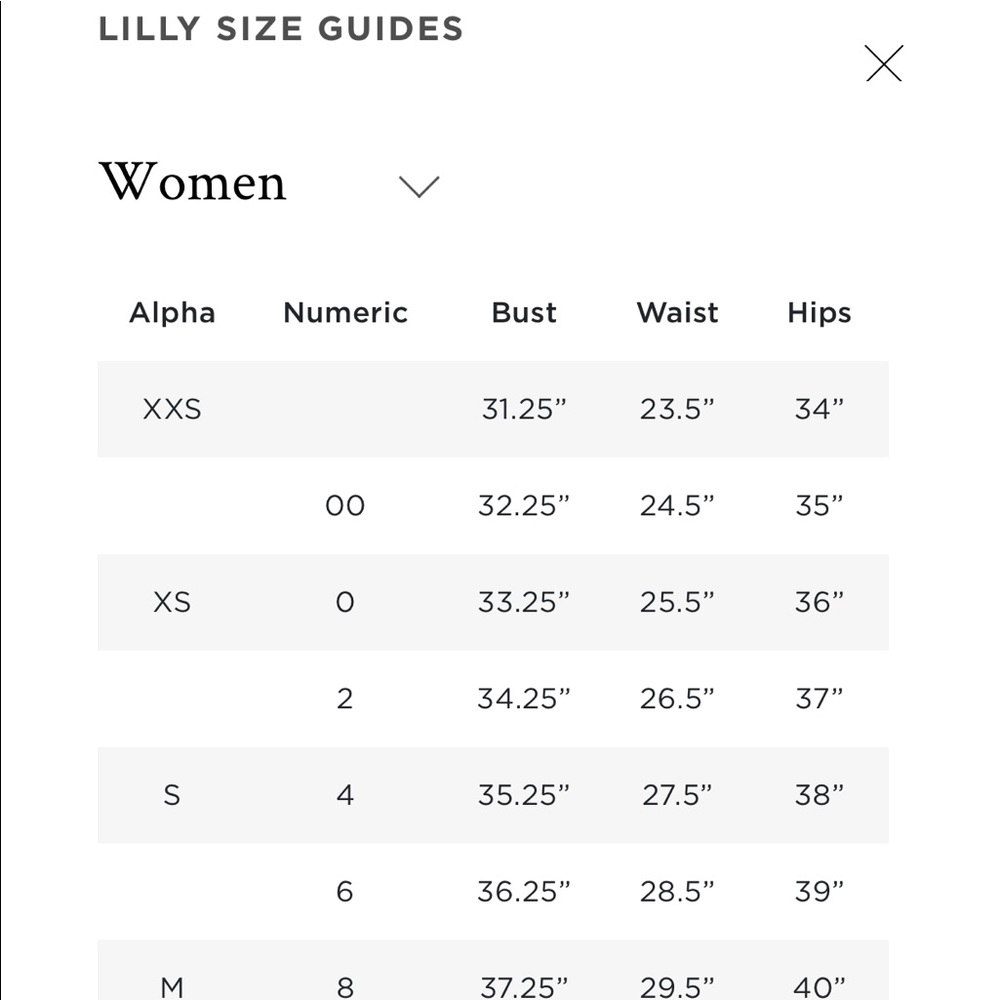
Task: Click the 36" hips value for XS
Action: (x=820, y=603)
